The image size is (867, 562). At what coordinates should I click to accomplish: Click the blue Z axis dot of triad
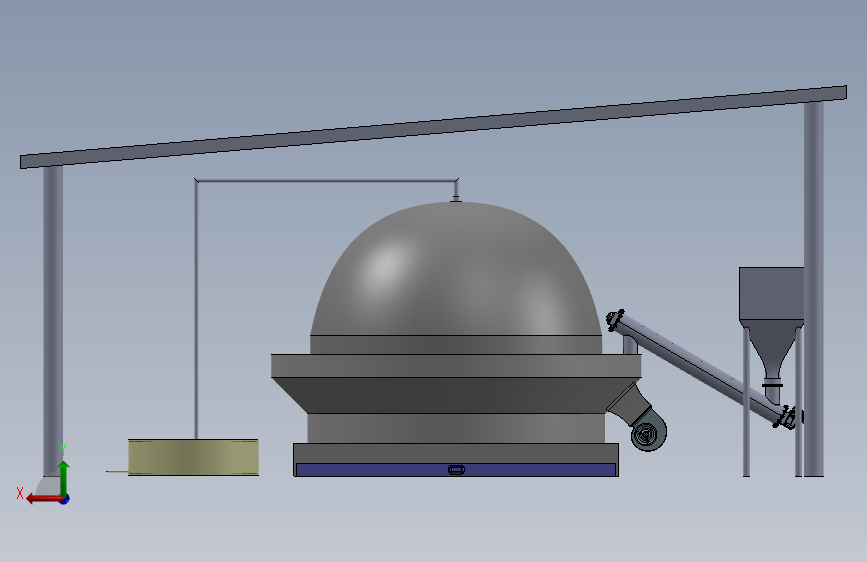coord(65,499)
